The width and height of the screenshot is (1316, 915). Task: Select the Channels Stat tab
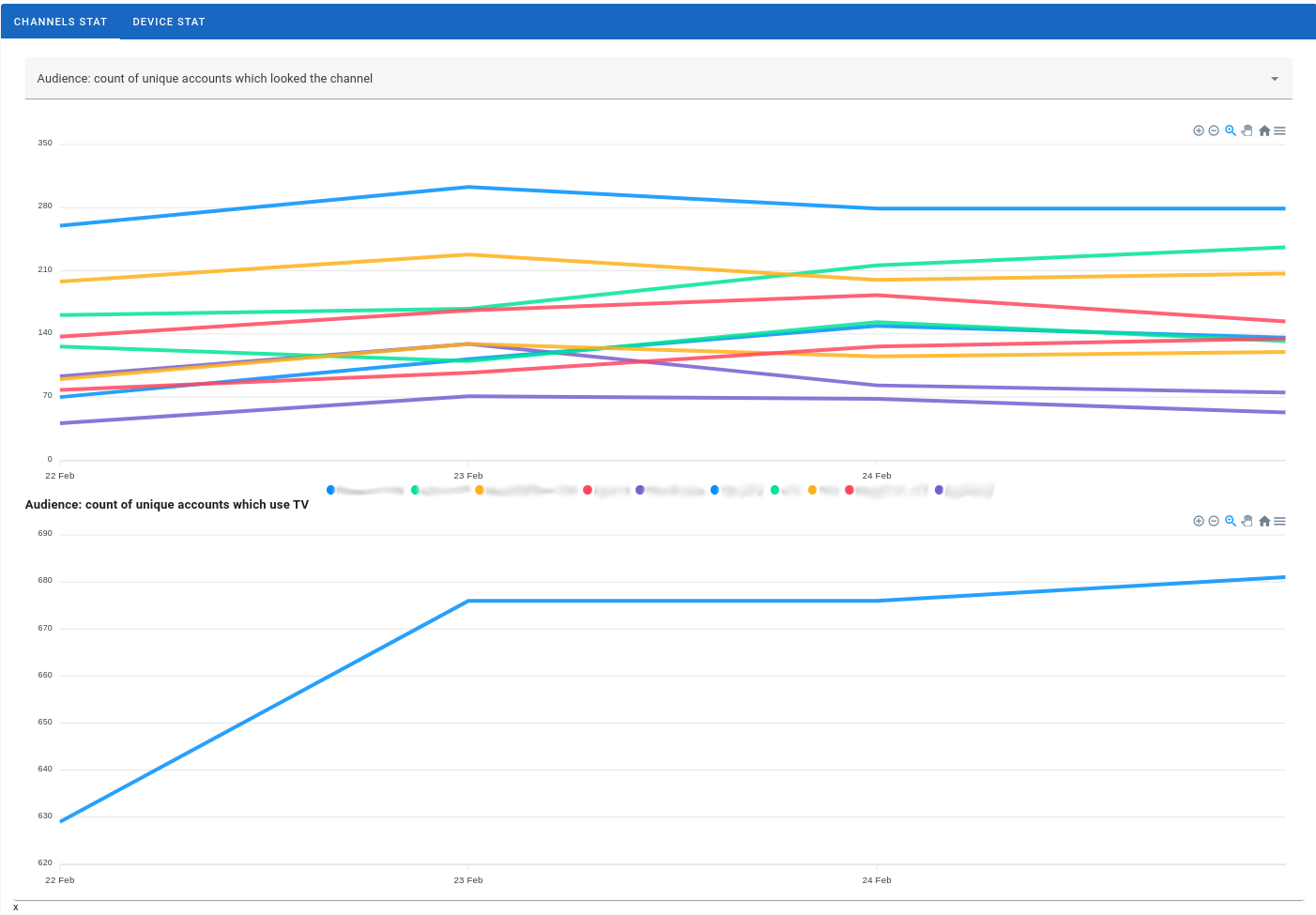click(x=60, y=22)
